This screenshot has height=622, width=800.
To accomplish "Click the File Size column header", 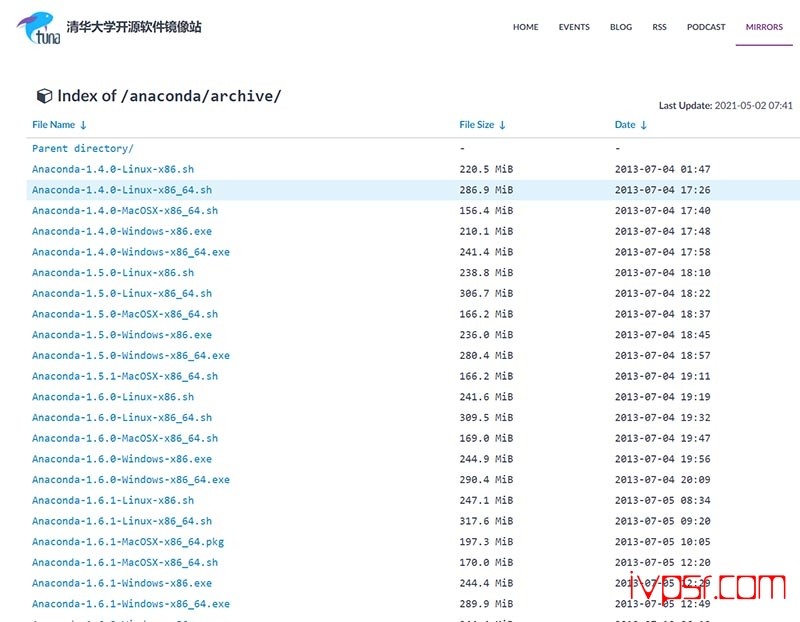I will [477, 125].
